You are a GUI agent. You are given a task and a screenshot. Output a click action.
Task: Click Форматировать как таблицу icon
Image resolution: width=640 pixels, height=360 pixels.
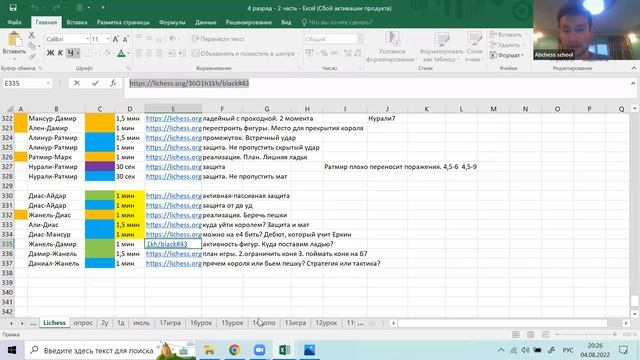[441, 39]
